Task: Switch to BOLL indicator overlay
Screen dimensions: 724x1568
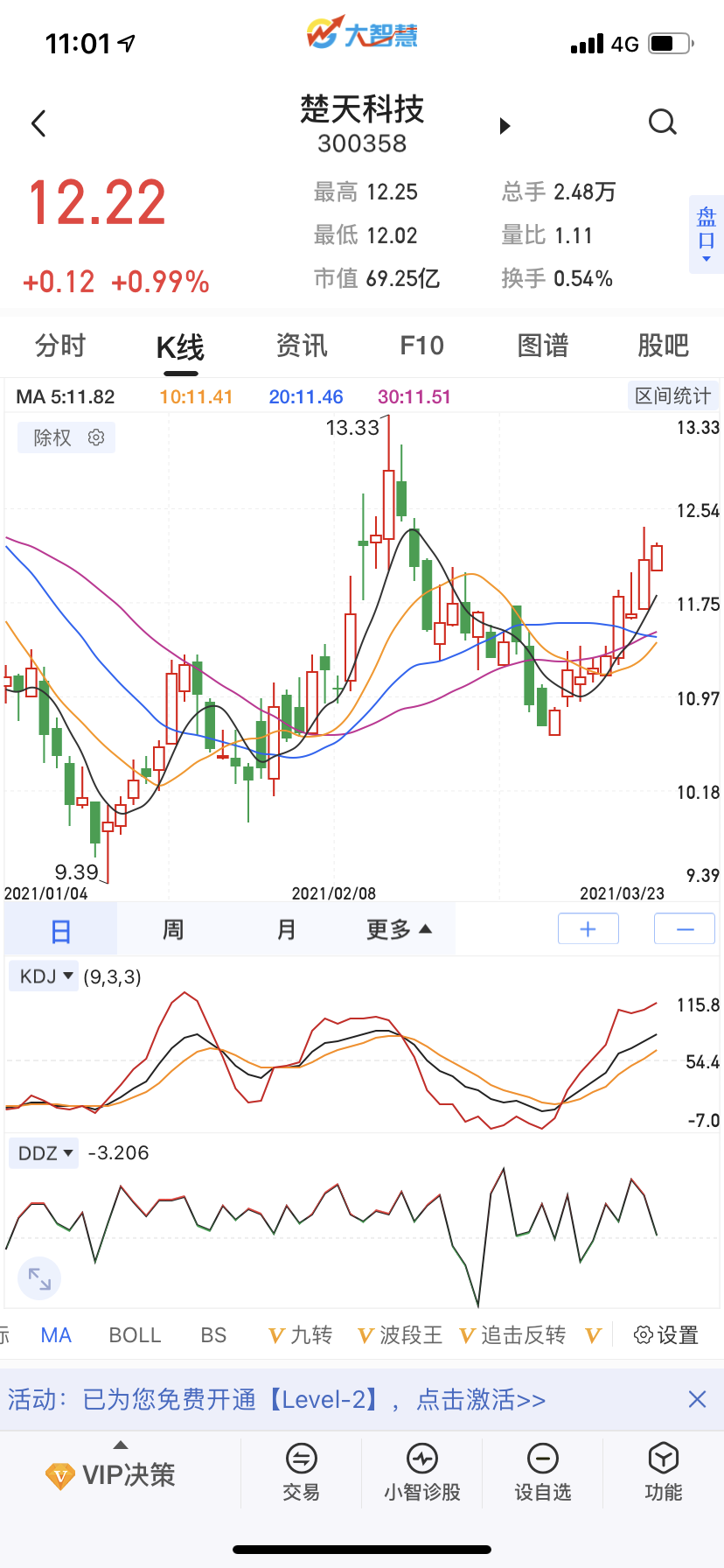Action: tap(135, 1335)
